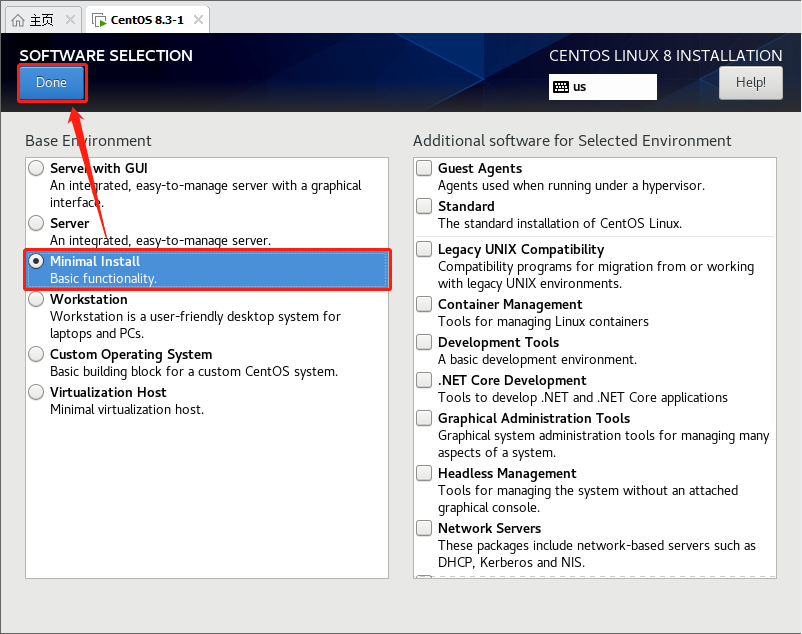
Task: Click the keyboard icon beside us
Action: 561,87
